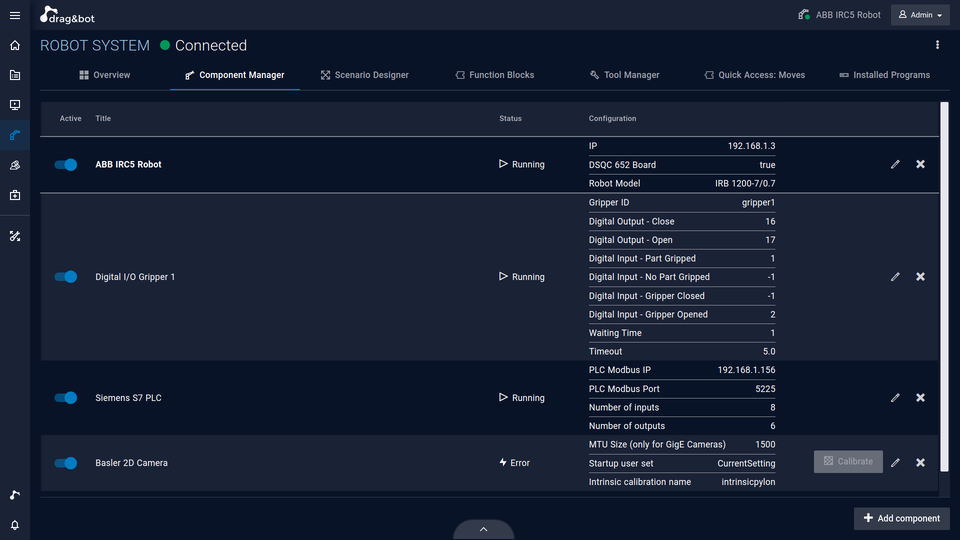
Task: Open the Installed Programs tab
Action: coord(885,75)
